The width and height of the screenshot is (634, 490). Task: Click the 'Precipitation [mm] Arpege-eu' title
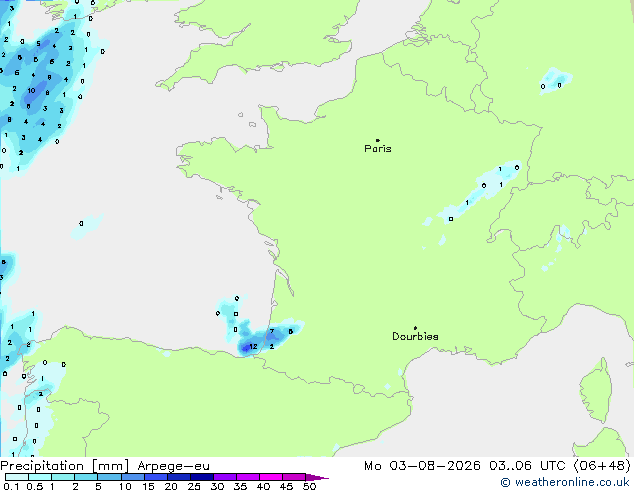pos(105,466)
